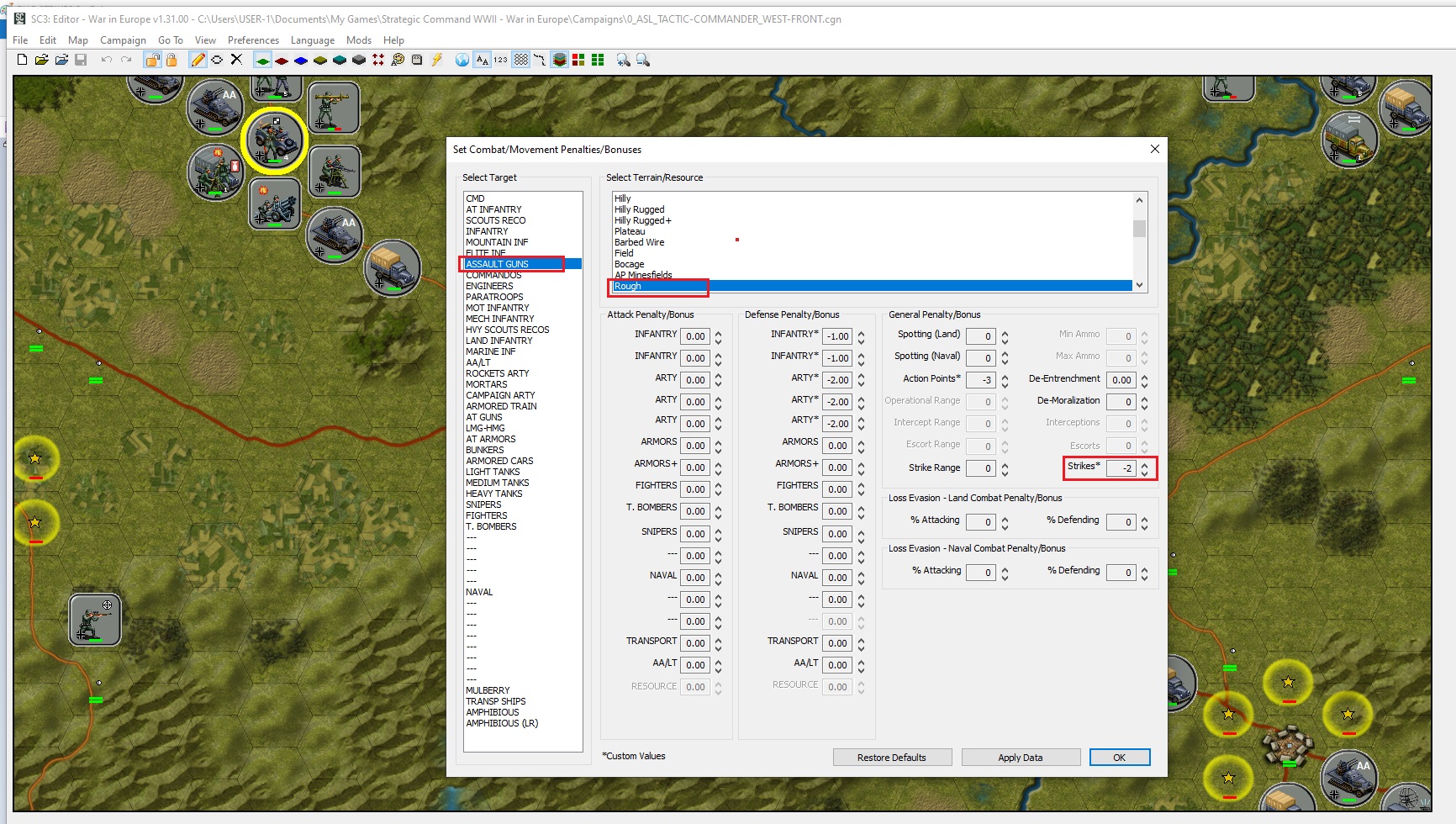Image resolution: width=1456 pixels, height=824 pixels.
Task: Select 'ENGINEERS' in the Select Target list
Action: (x=522, y=286)
